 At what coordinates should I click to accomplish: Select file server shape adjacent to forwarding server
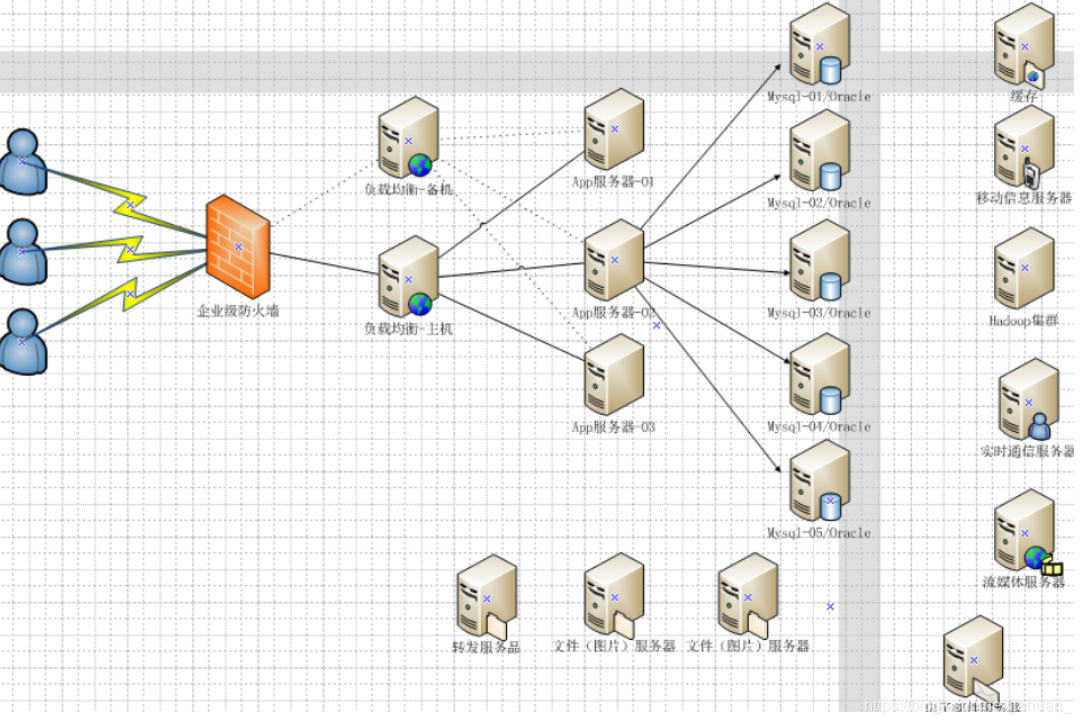point(614,594)
